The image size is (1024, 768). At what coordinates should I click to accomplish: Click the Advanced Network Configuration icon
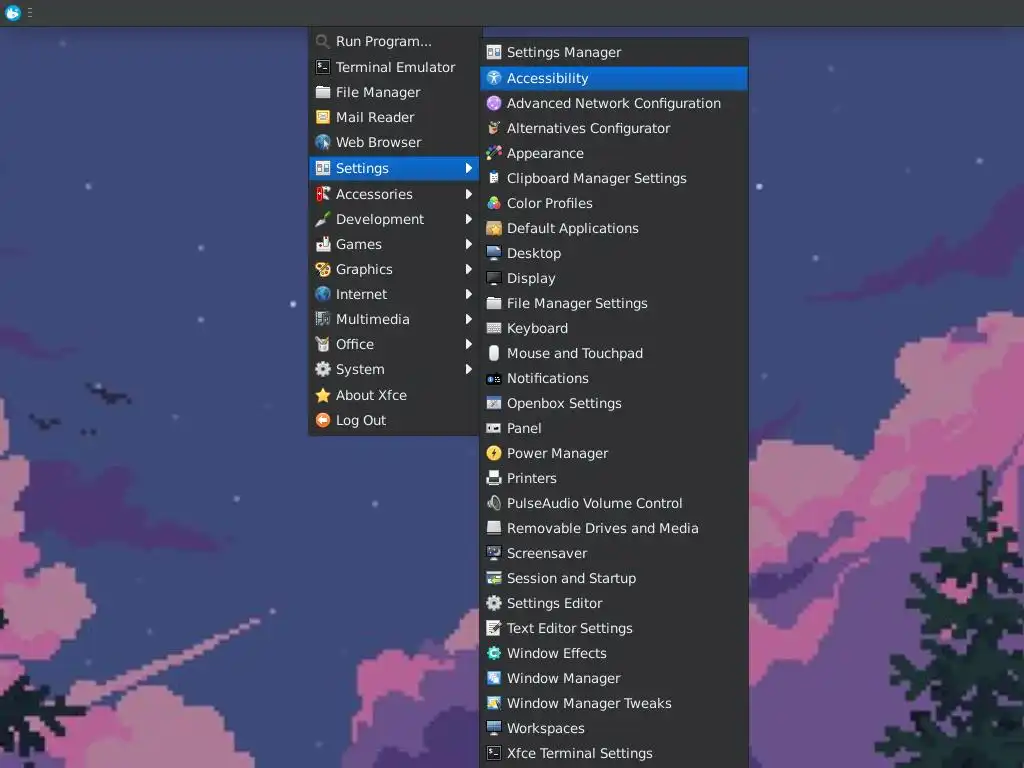(x=494, y=103)
